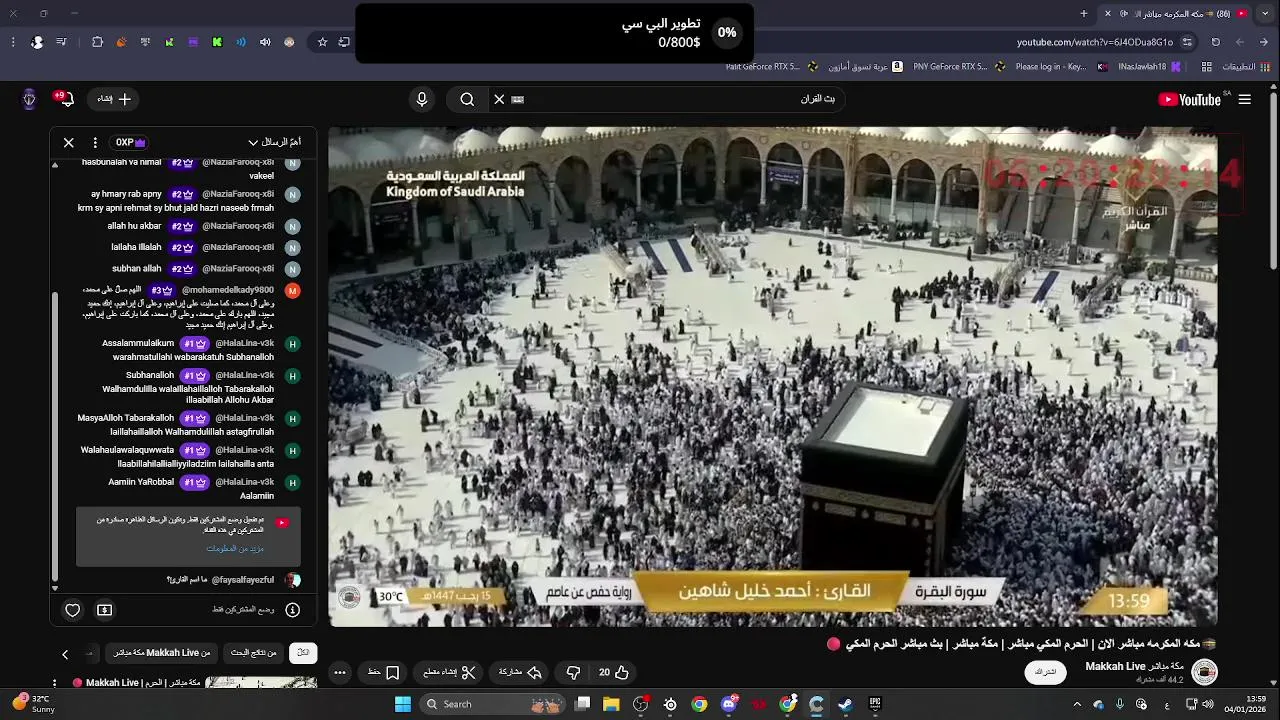Reload the page
The image size is (1280, 720).
(x=1216, y=42)
